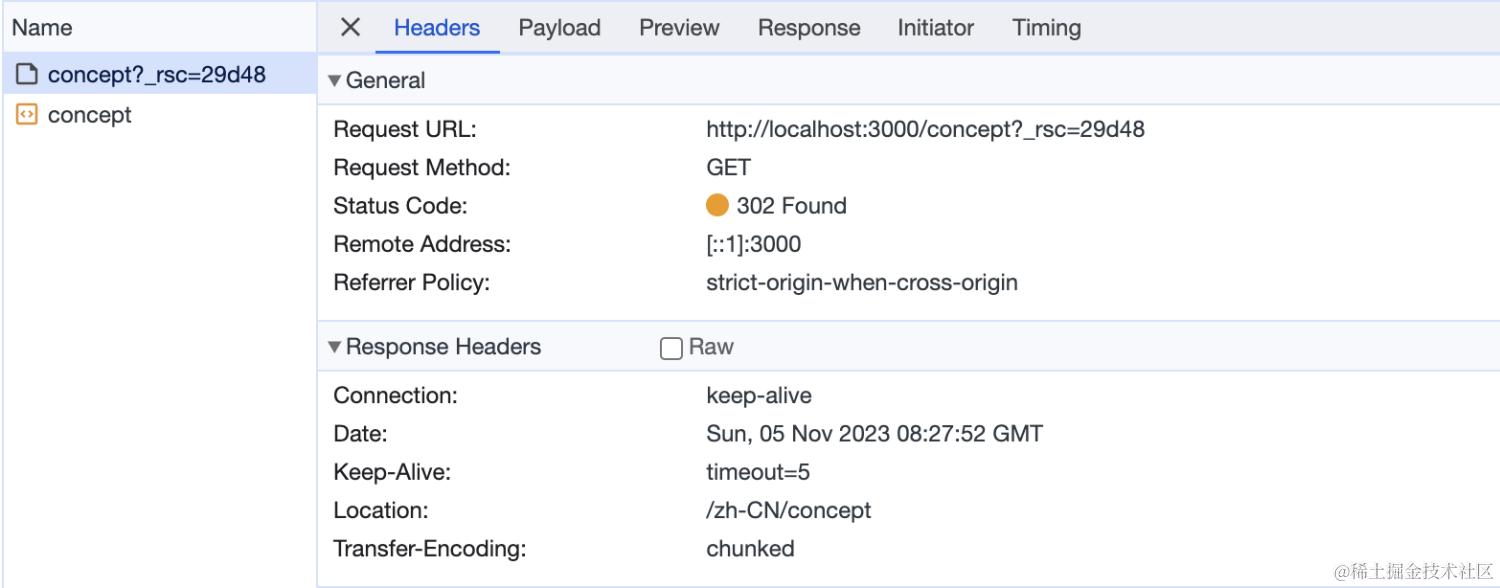This screenshot has width=1500, height=588.
Task: Click the Referrer Policy value text
Action: point(861,282)
